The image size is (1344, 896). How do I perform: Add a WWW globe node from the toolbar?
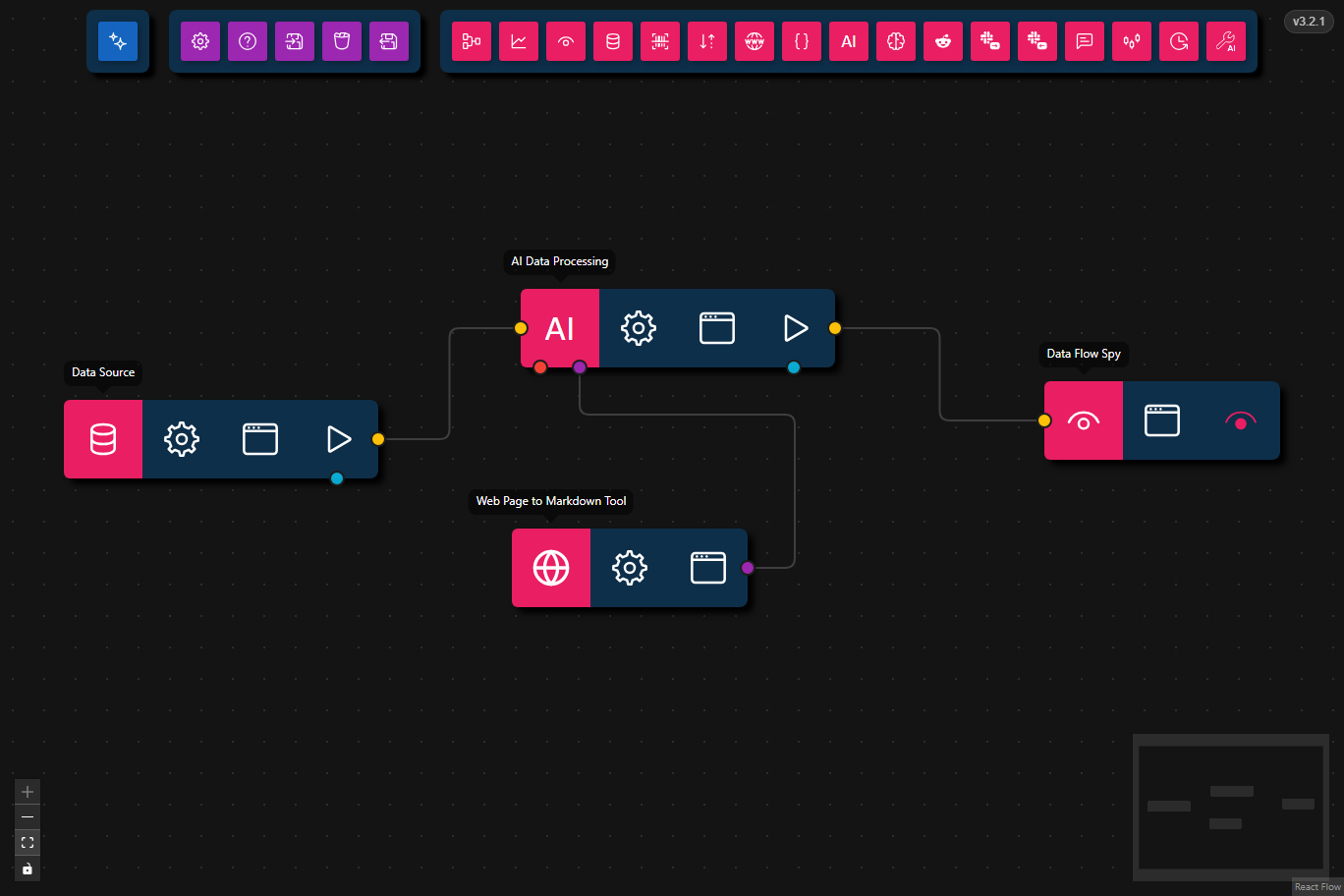(x=755, y=41)
